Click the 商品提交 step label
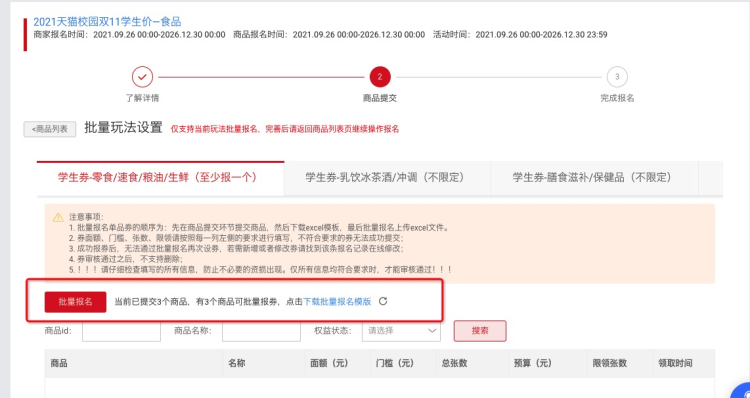This screenshot has width=750, height=398. [x=380, y=99]
